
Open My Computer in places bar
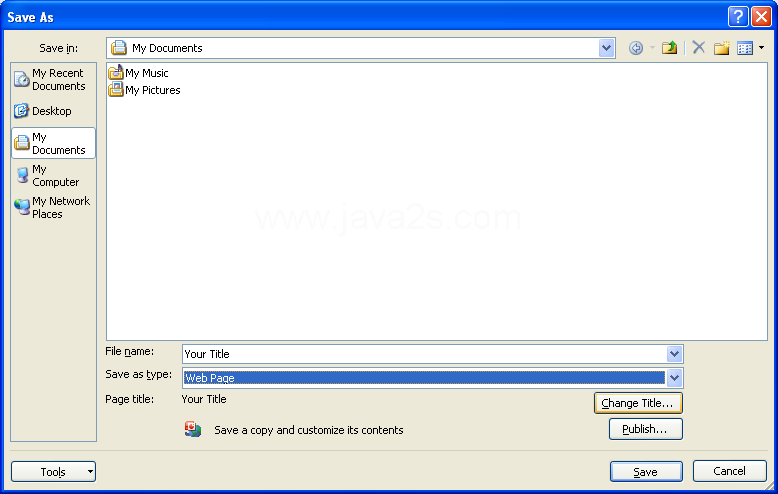[53, 176]
